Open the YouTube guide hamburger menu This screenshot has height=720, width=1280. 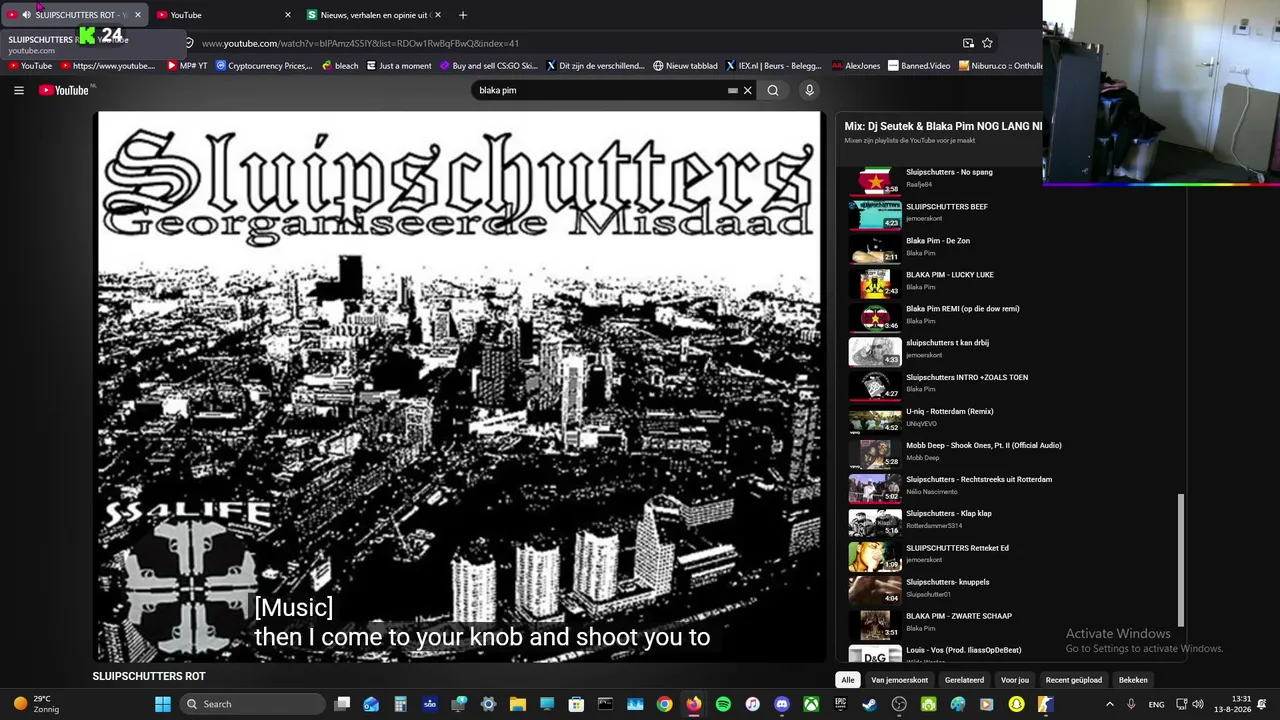(x=18, y=90)
